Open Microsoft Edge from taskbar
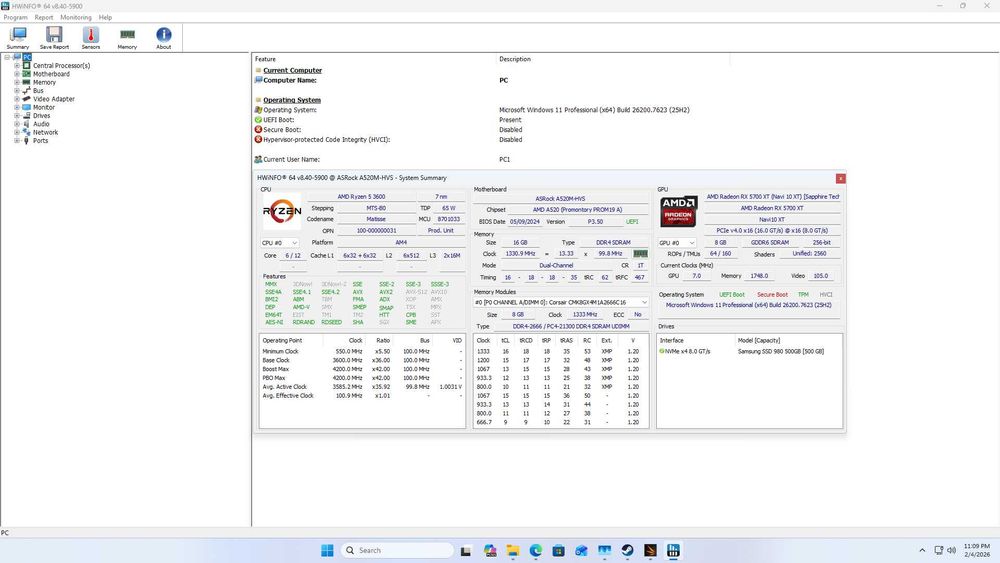 click(x=536, y=550)
